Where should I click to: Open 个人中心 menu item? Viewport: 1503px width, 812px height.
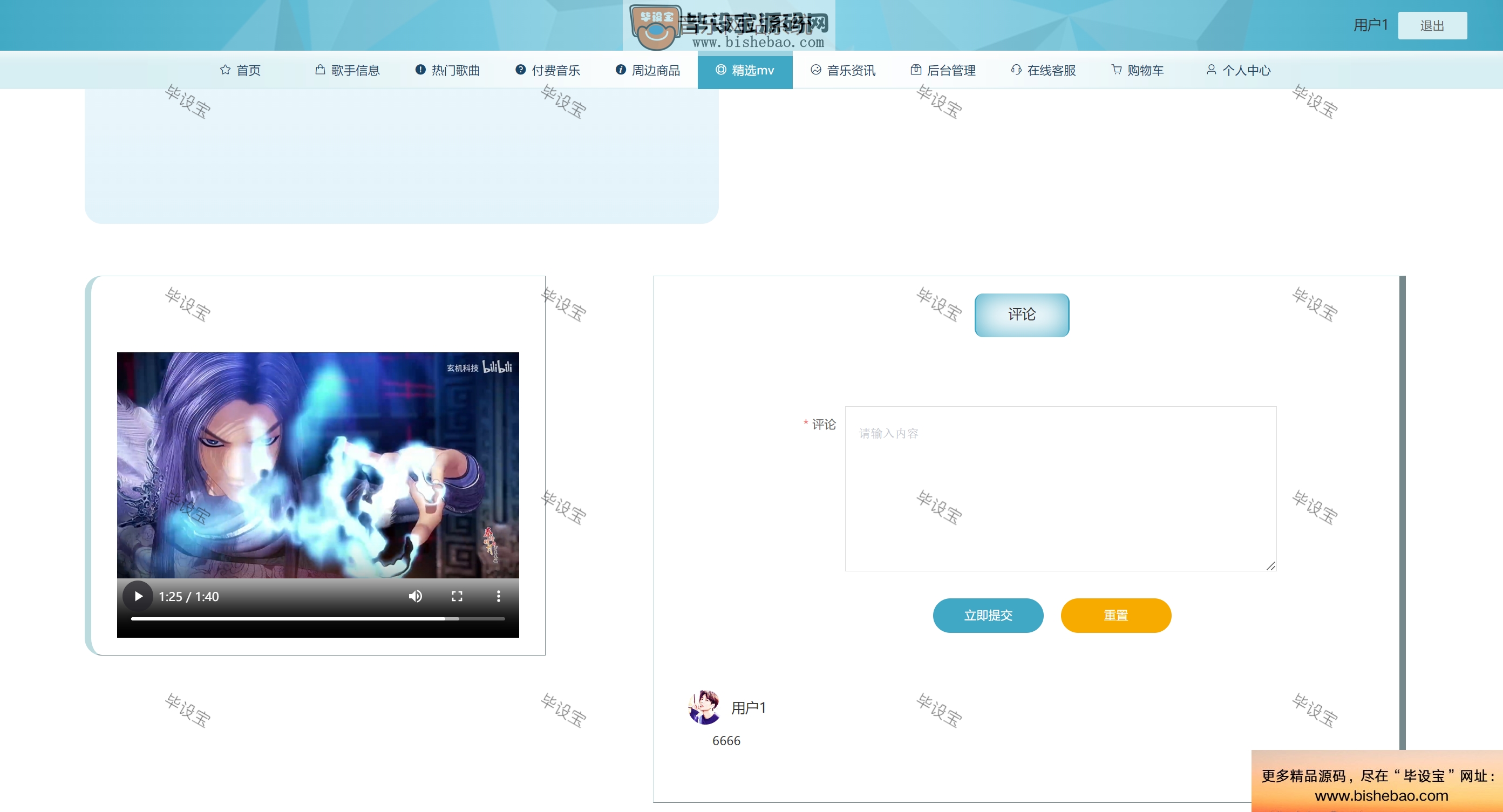(1239, 70)
